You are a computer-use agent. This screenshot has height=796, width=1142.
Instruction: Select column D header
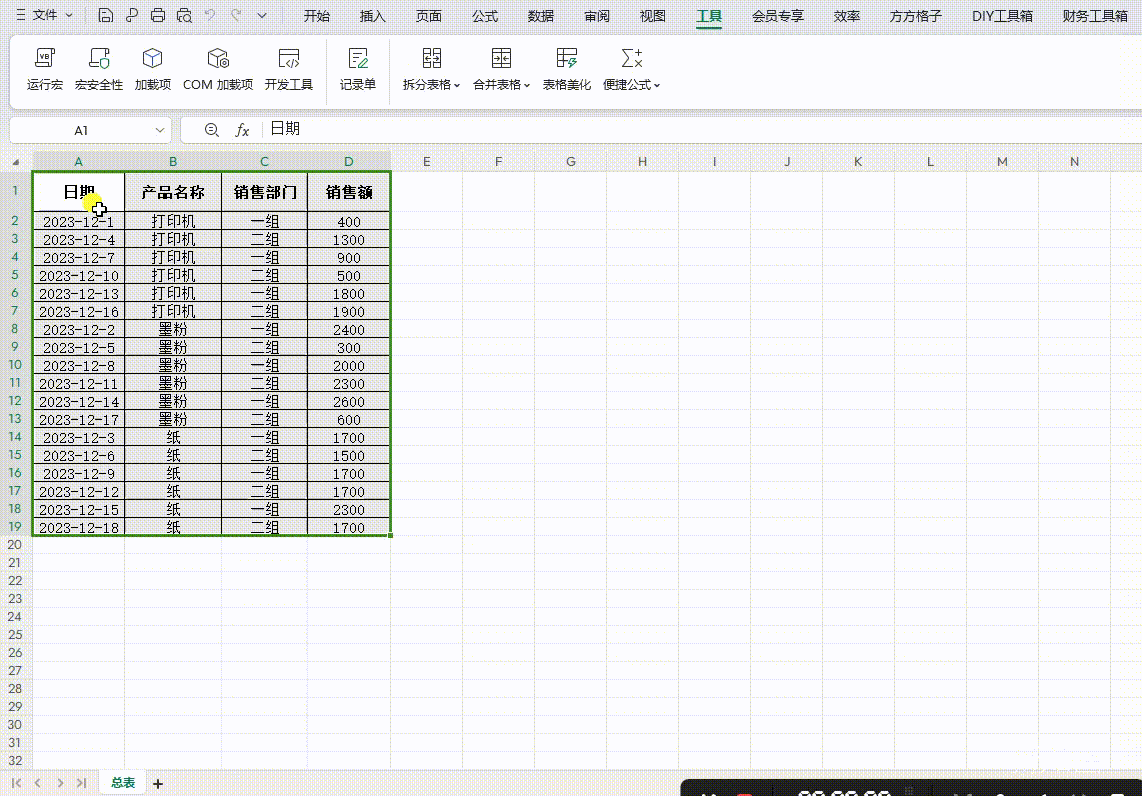coord(349,162)
